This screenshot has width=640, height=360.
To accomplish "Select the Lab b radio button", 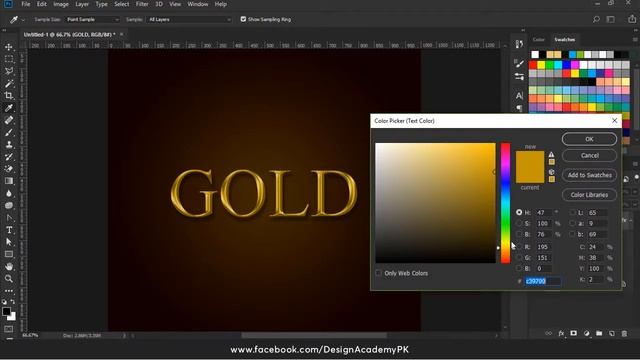I will point(572,234).
